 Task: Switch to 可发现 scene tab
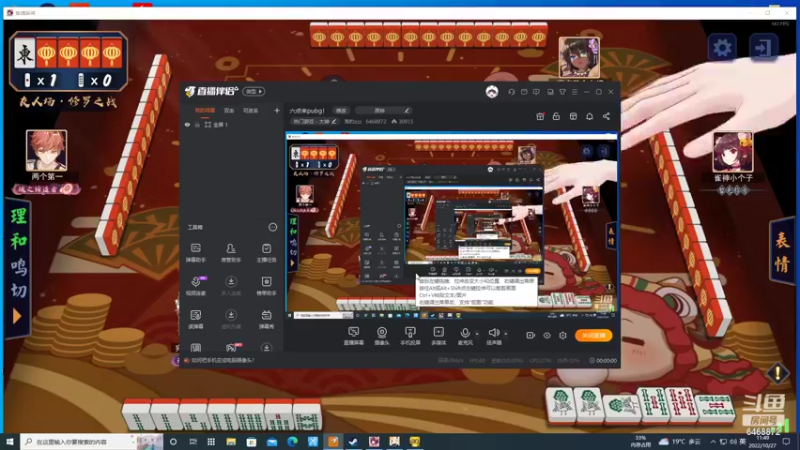250,110
